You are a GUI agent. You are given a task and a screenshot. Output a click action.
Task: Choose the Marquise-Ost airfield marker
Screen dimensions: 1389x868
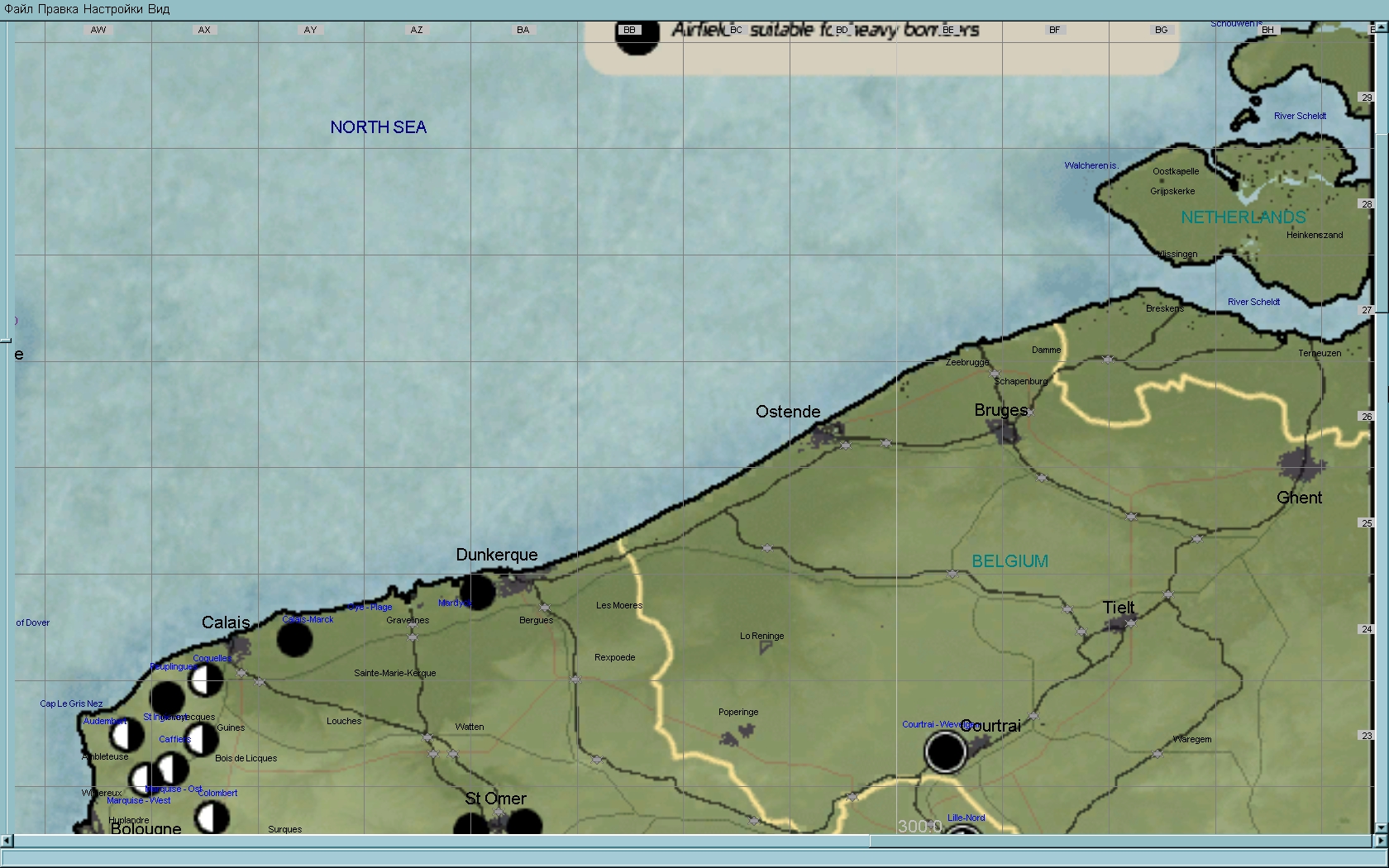pos(172,770)
